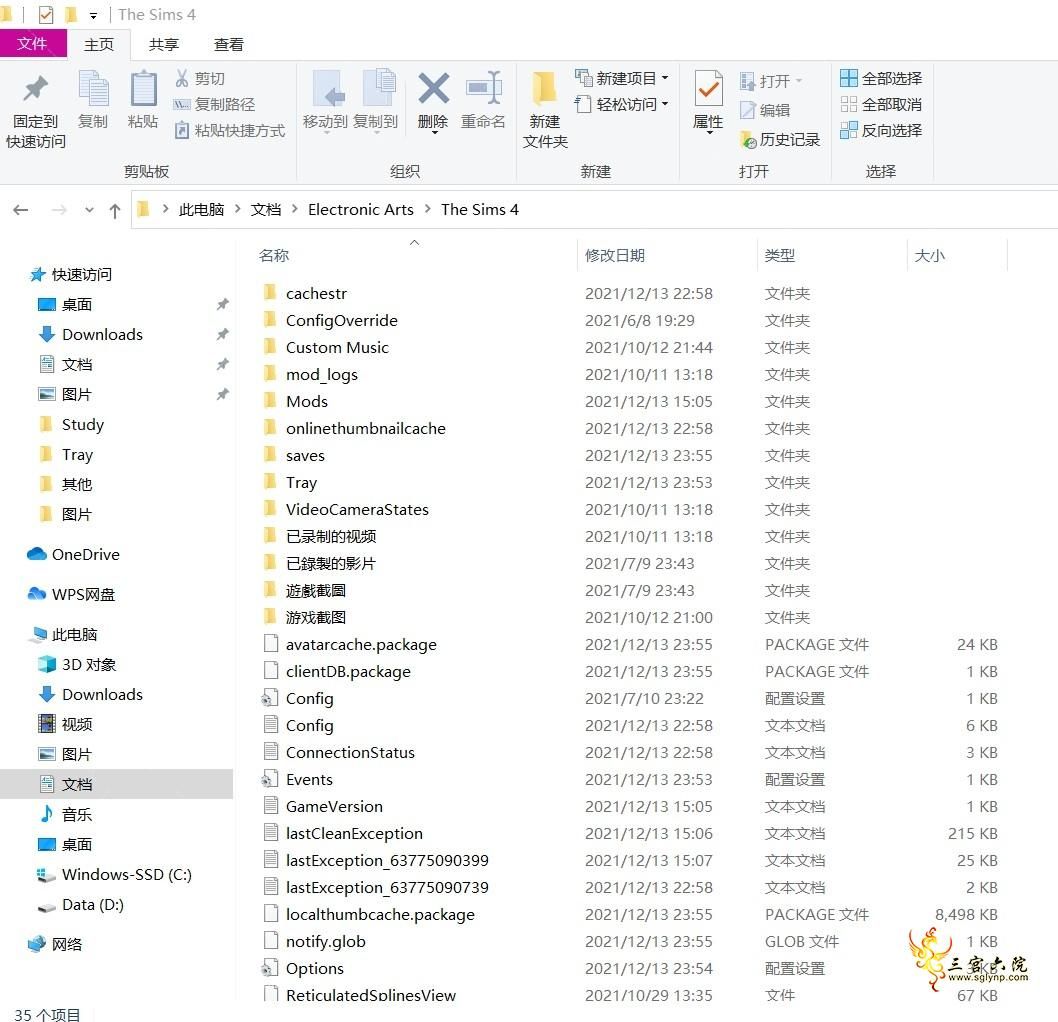Sort by 类型 column header

(780, 255)
